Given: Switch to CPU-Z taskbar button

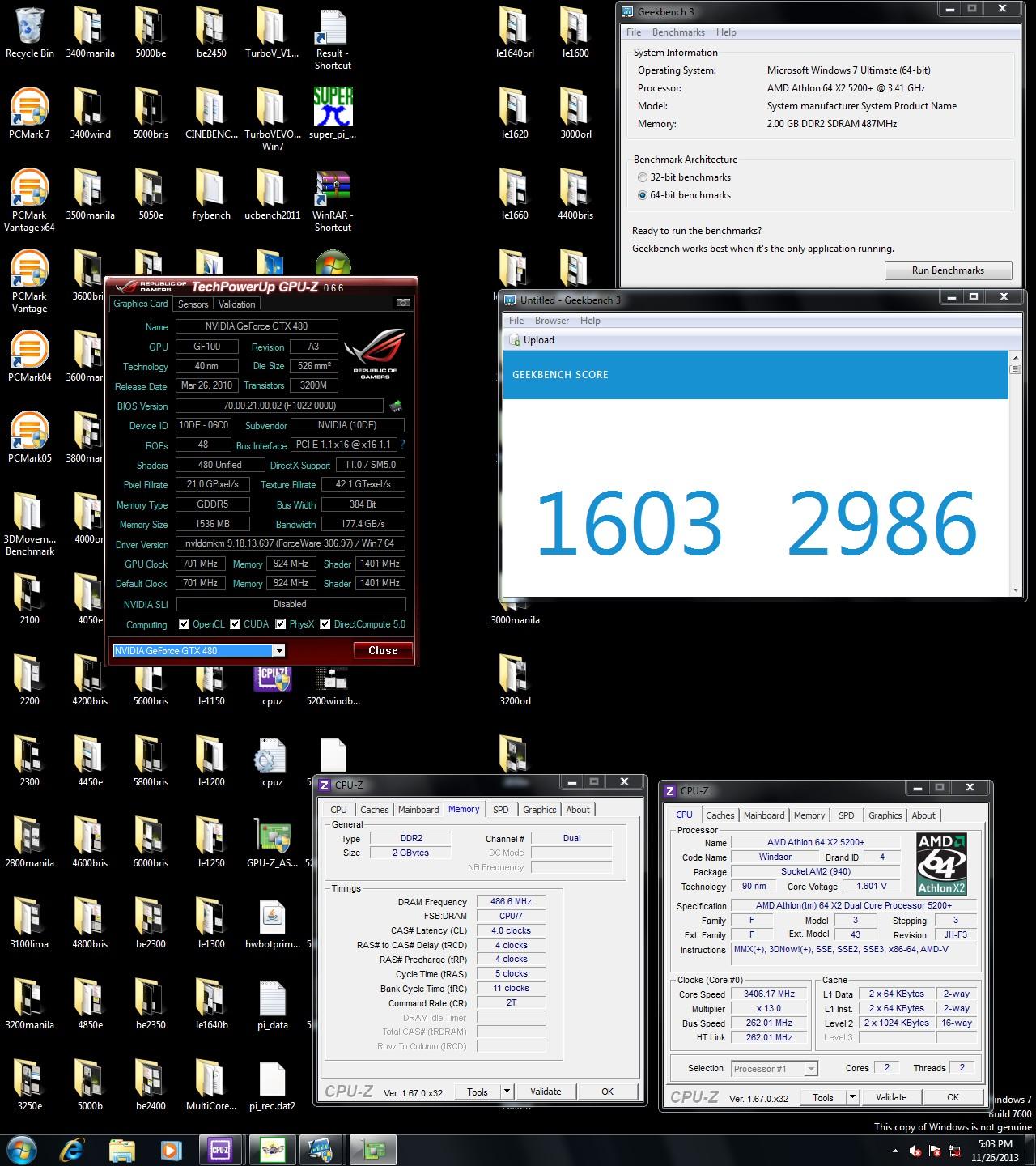Looking at the screenshot, I should [219, 1149].
